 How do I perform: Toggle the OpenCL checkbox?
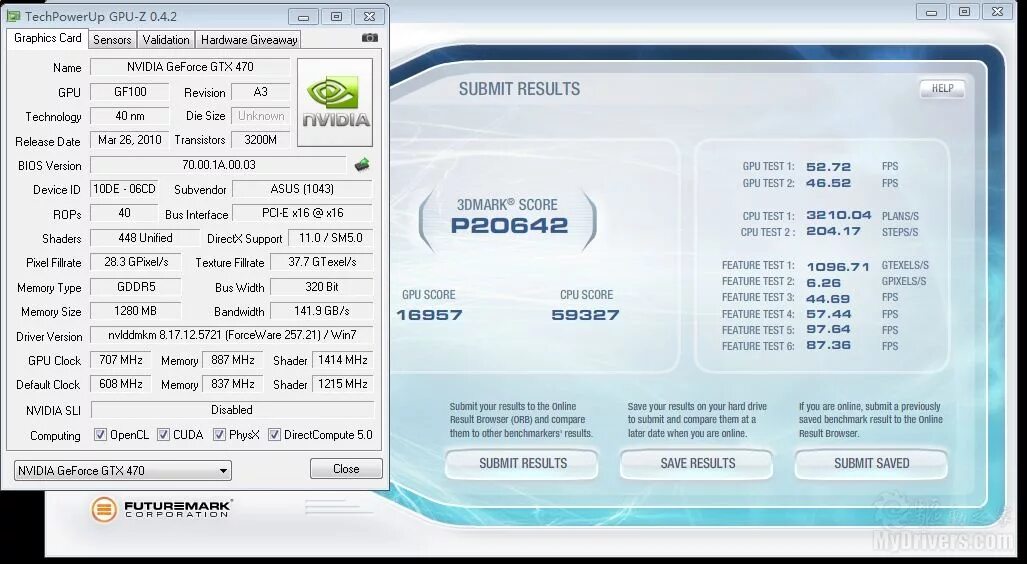pos(100,434)
